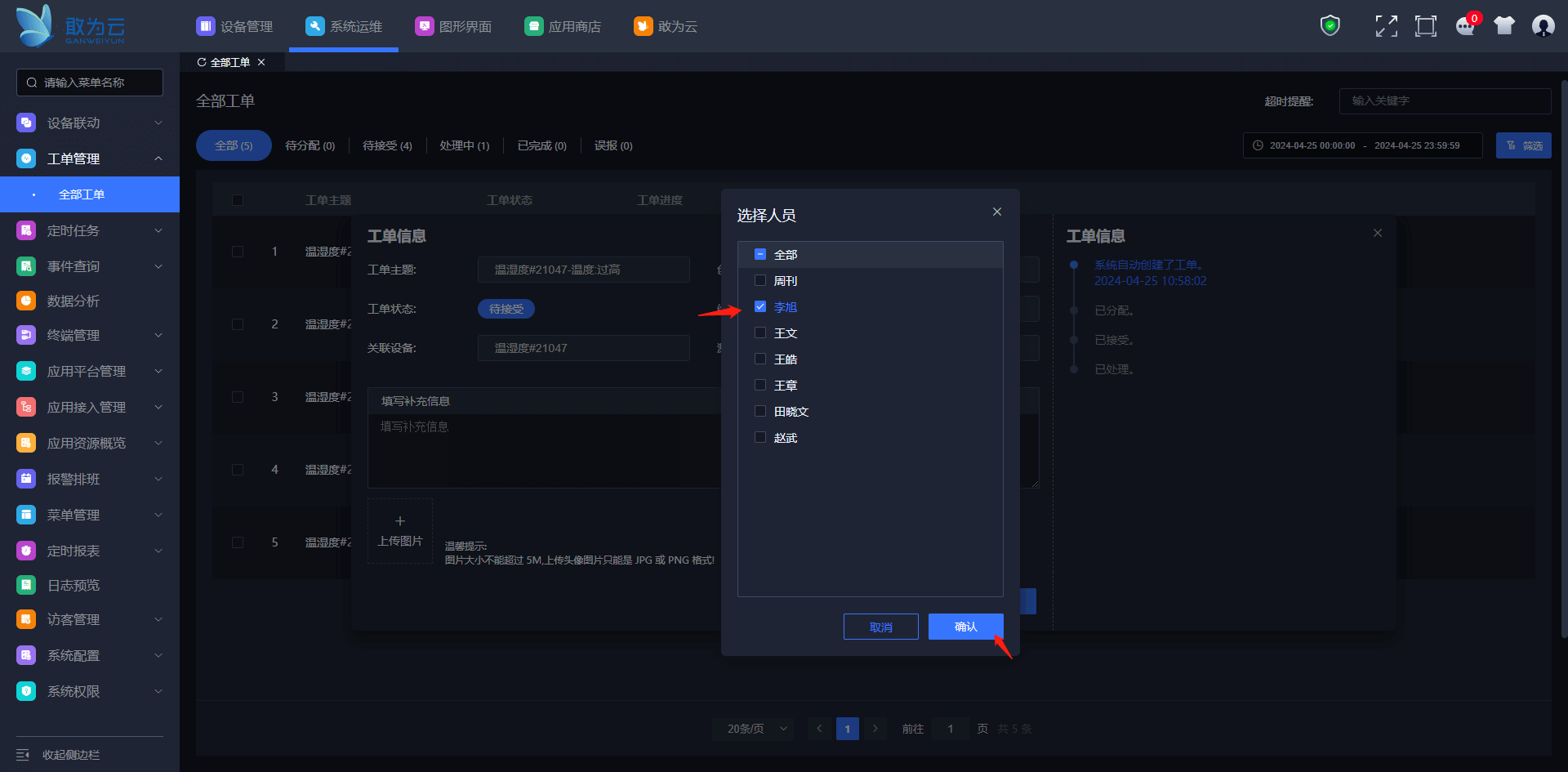Click the security shield icon in header
1568x772 pixels.
coord(1330,26)
